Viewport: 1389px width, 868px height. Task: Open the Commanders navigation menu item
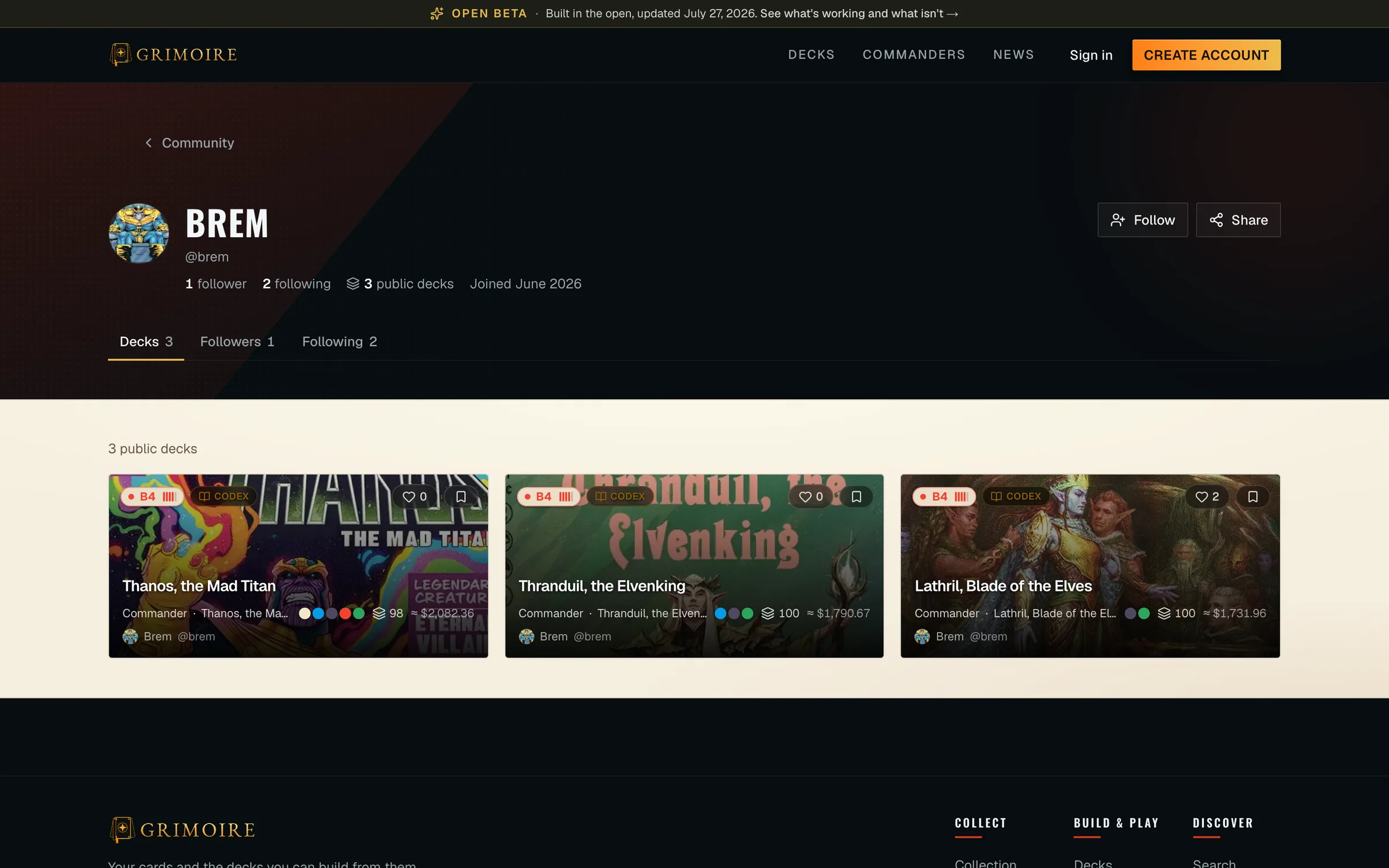(914, 54)
